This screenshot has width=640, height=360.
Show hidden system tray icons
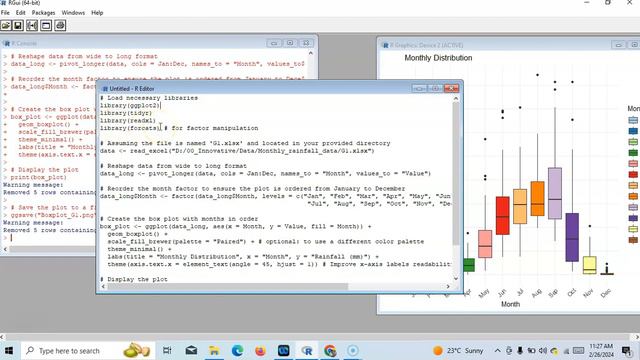(498, 351)
